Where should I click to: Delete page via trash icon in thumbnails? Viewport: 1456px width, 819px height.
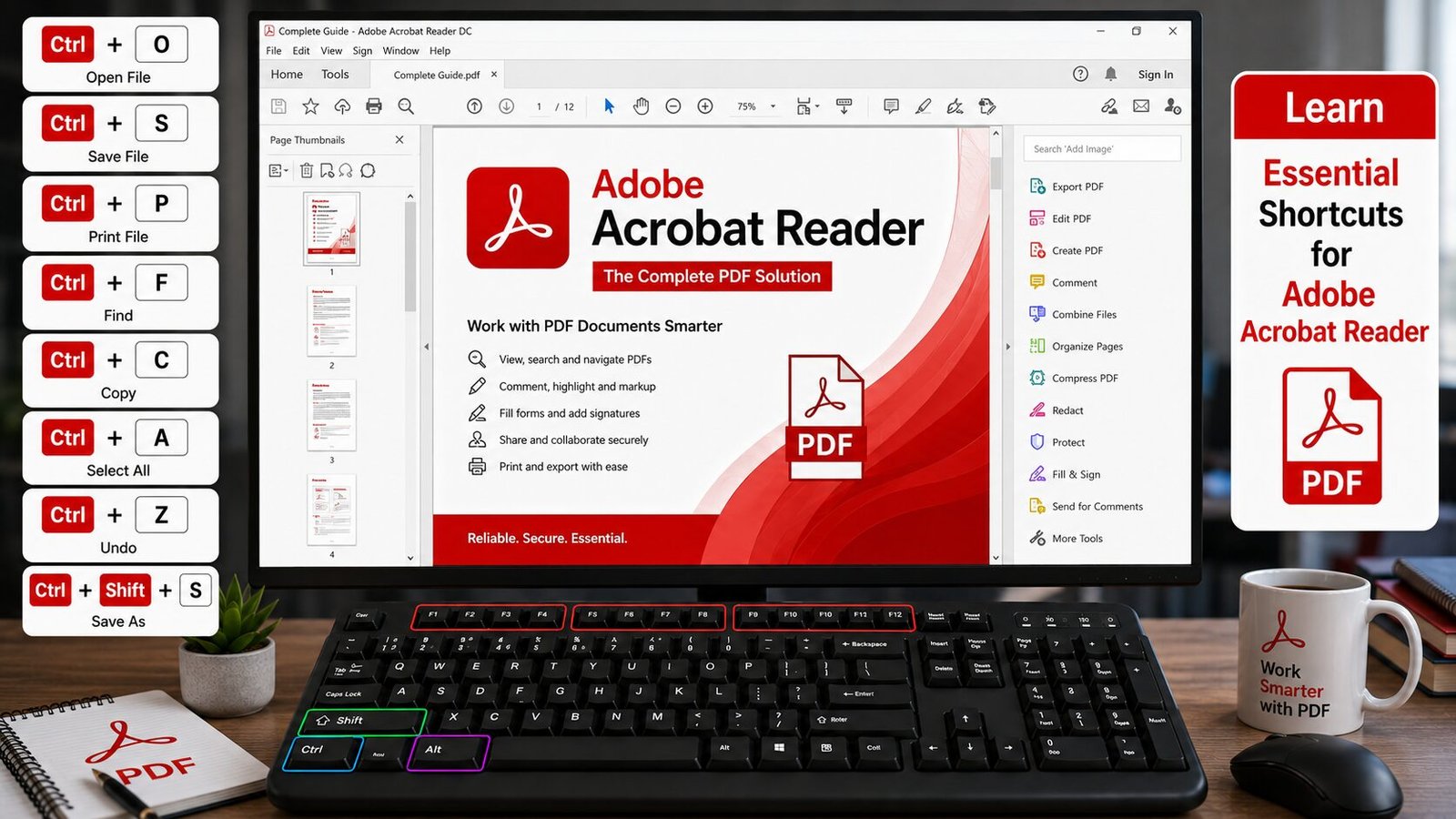[307, 170]
